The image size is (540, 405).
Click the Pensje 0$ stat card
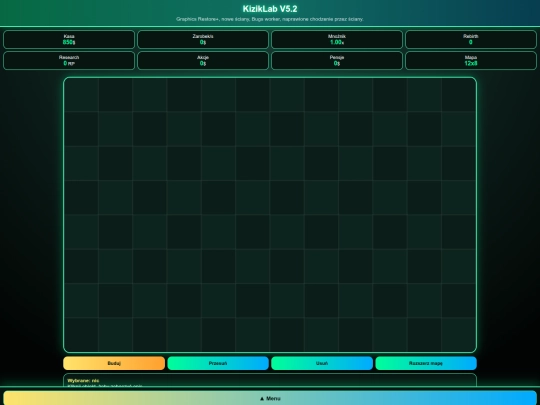click(x=337, y=61)
